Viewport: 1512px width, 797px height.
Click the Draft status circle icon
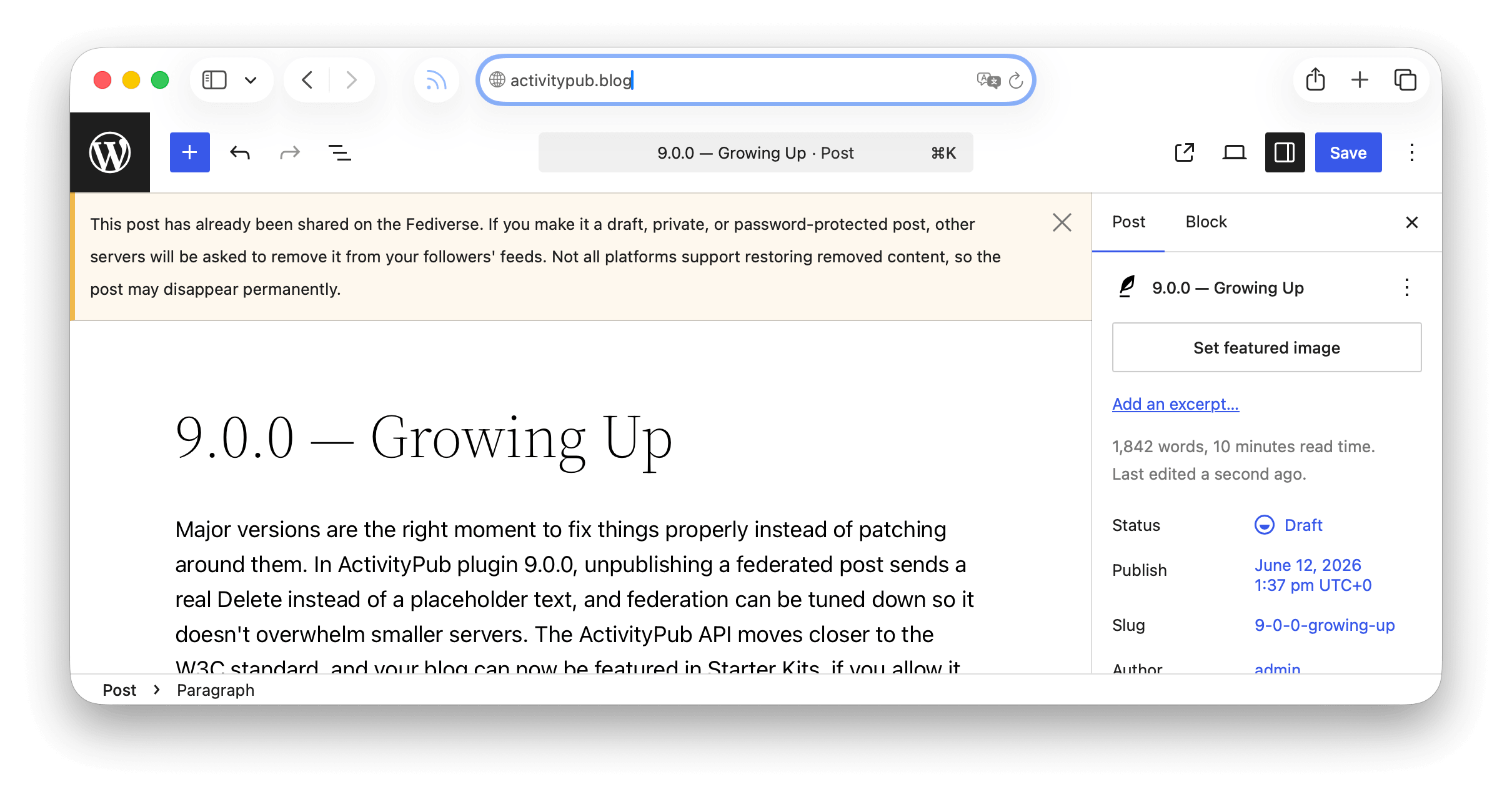tap(1265, 525)
